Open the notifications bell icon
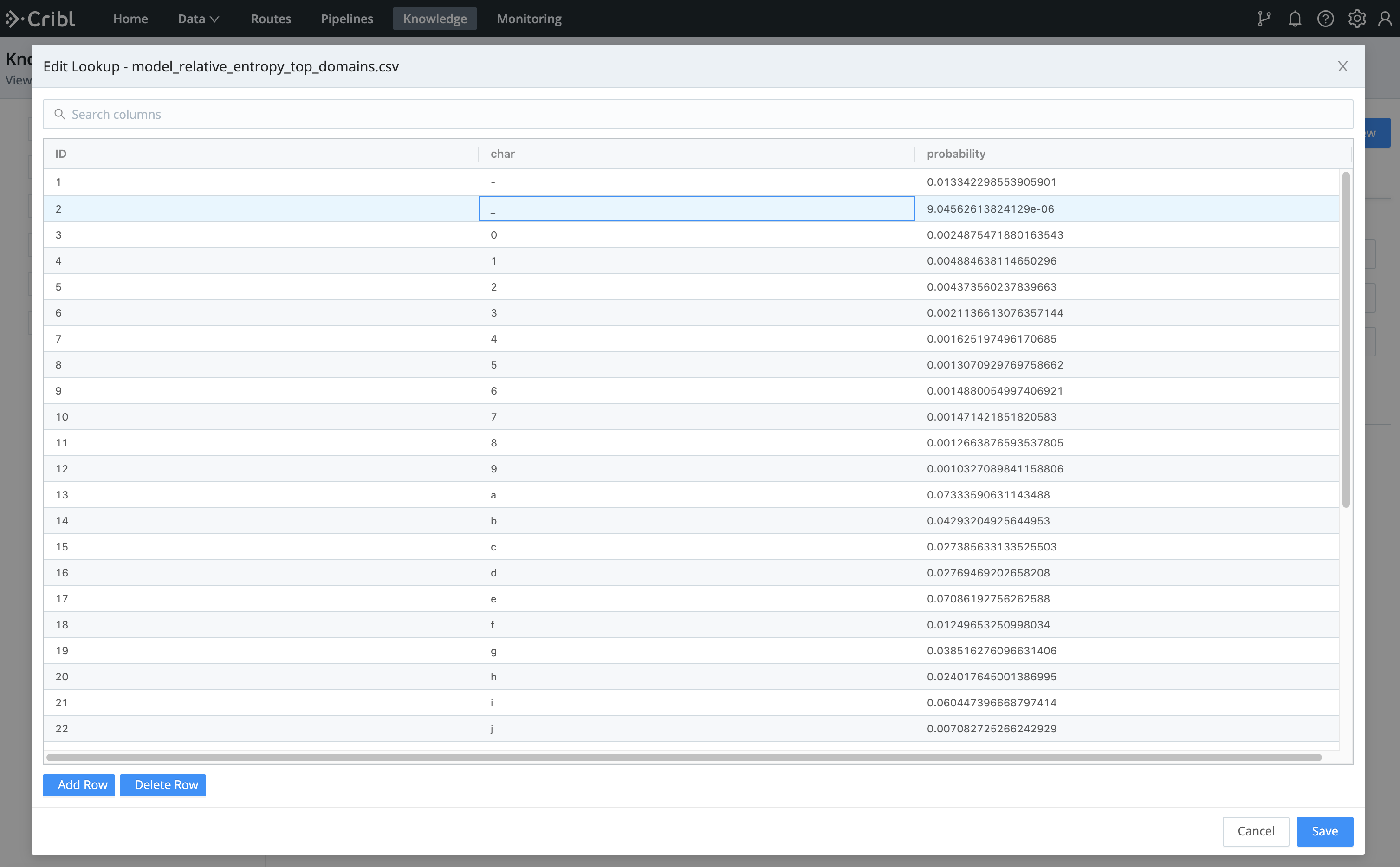The height and width of the screenshot is (867, 1400). tap(1295, 19)
